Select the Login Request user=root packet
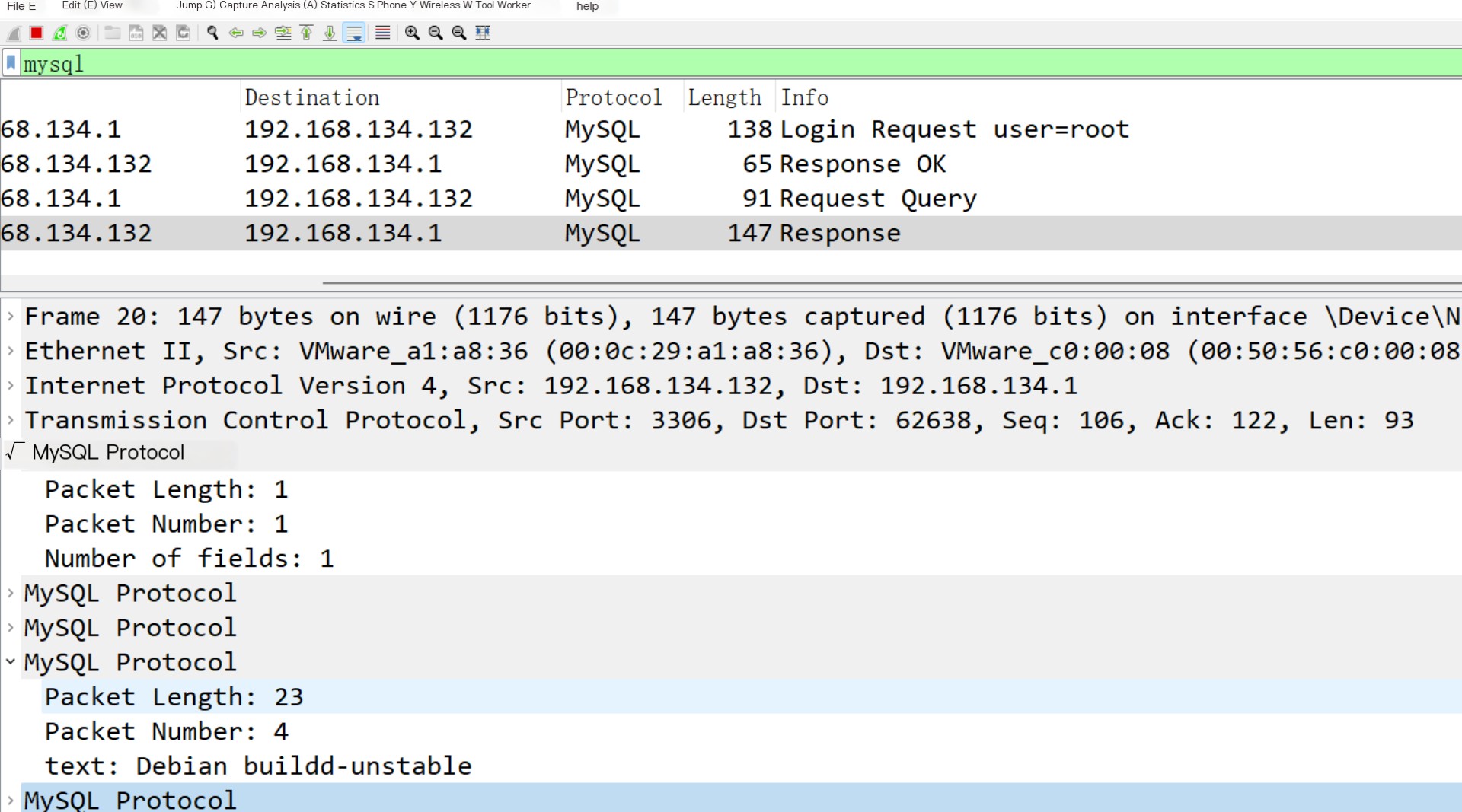Viewport: 1462px width, 812px height. pos(731,129)
